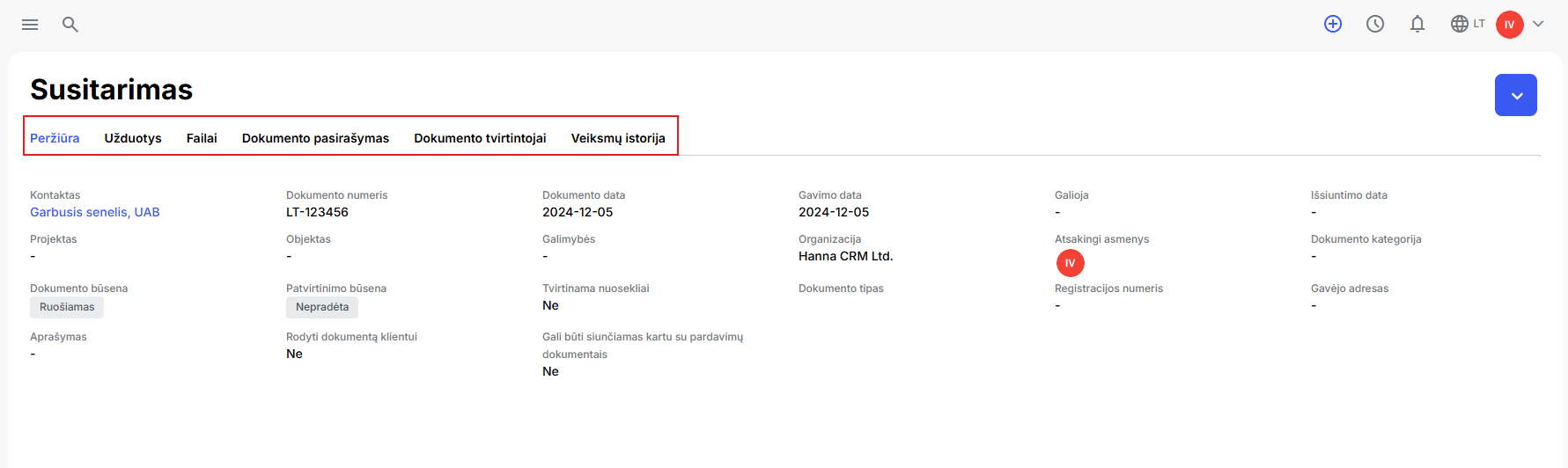Screen dimensions: 1568x468
Task: Click the top-bar IV user avatar
Action: (1510, 25)
